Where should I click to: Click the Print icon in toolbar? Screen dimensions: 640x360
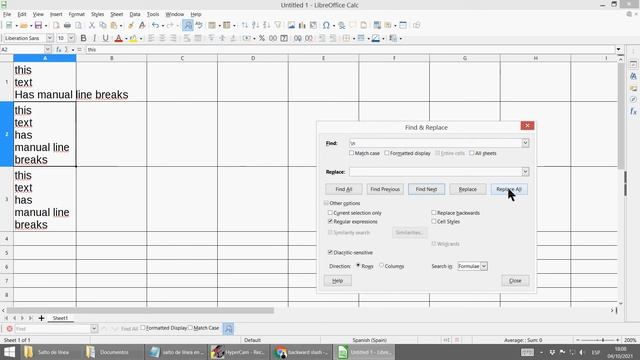(67, 25)
